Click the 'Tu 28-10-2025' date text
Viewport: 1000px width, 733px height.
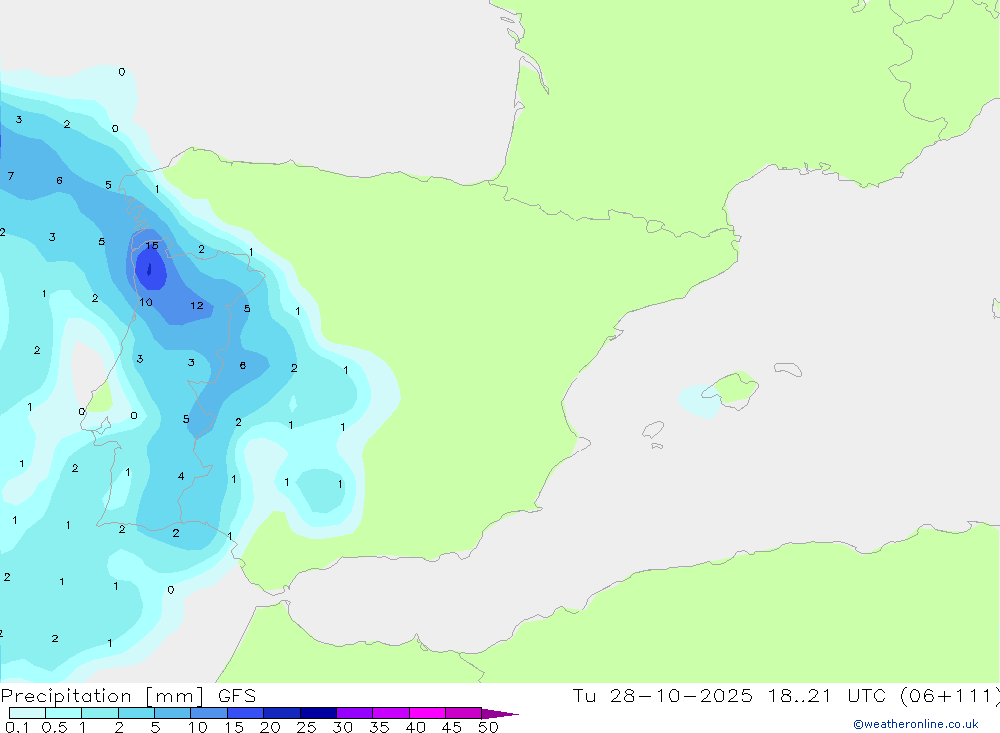[x=662, y=696]
